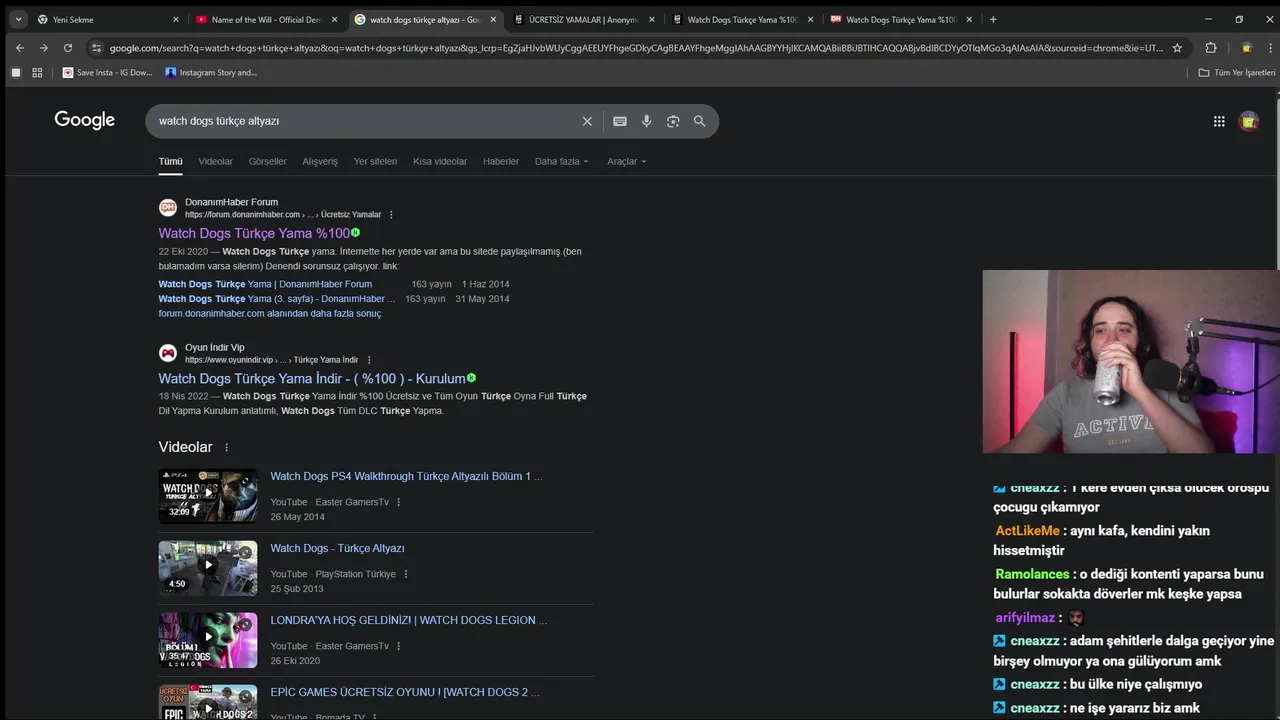Clear the search box with the X icon
1280x720 pixels.
point(587,121)
